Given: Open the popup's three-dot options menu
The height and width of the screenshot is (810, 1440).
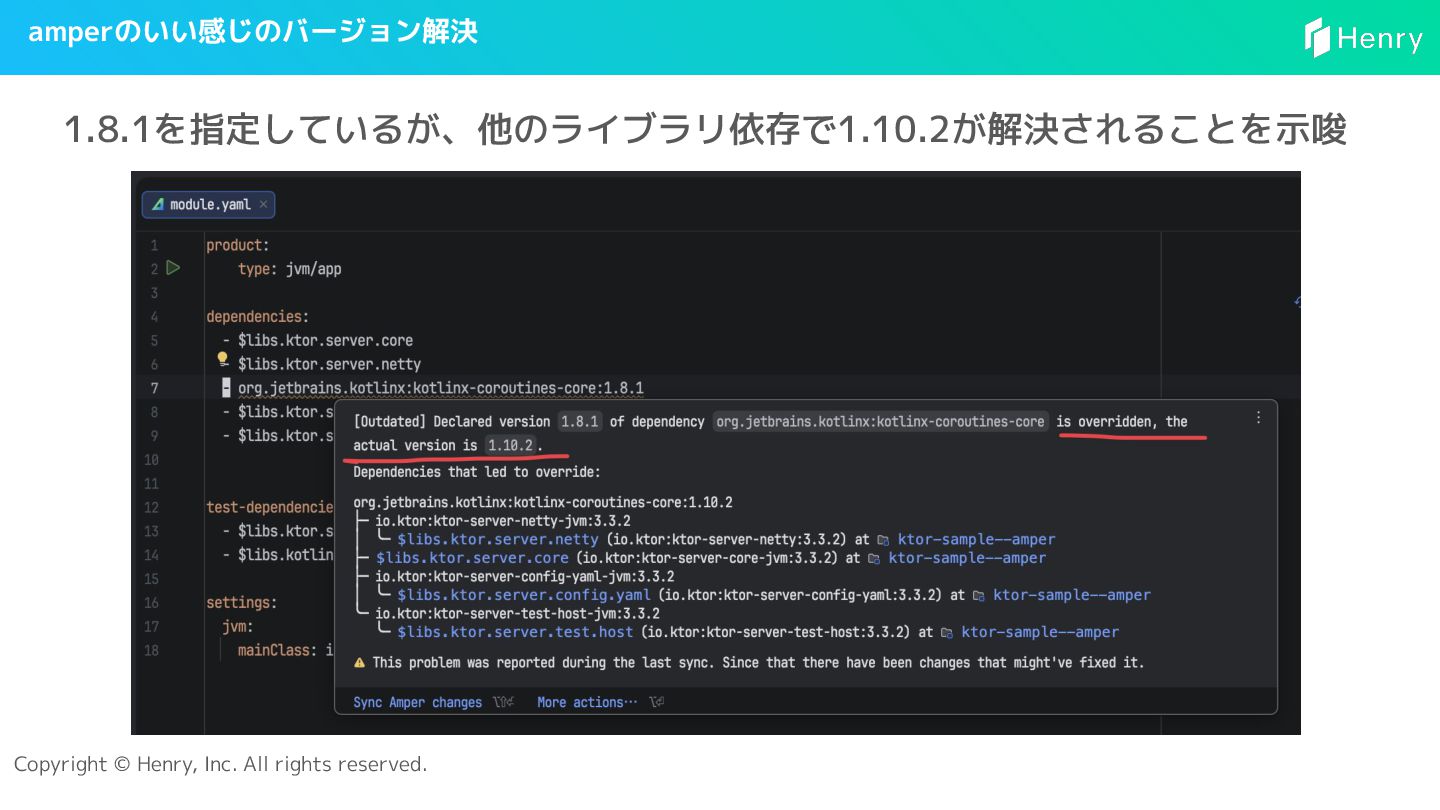Looking at the screenshot, I should pyautogui.click(x=1258, y=418).
